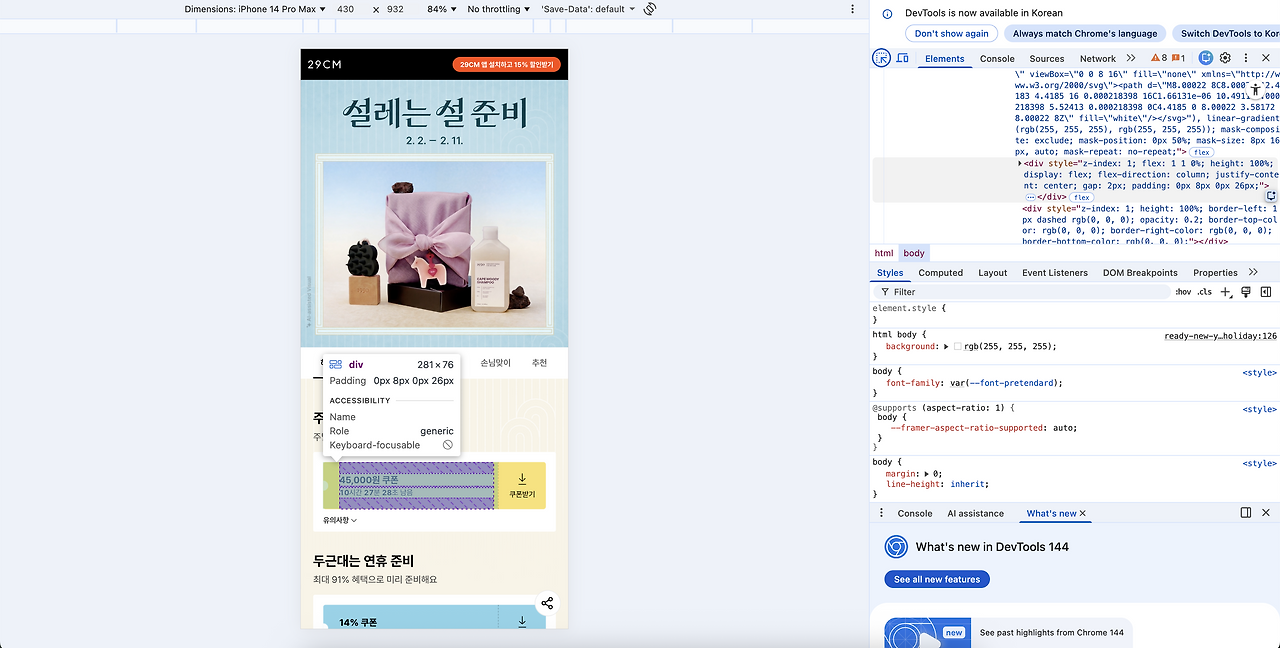Viewport: 1280px width, 648px height.
Task: Open the Computed styles tab
Action: coord(941,272)
